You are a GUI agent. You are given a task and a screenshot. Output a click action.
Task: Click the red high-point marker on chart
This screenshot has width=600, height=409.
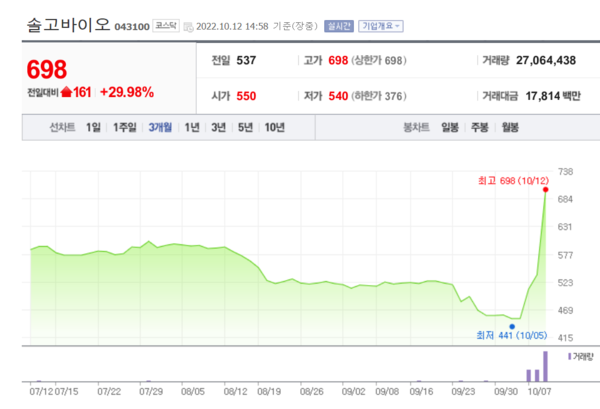tap(546, 190)
